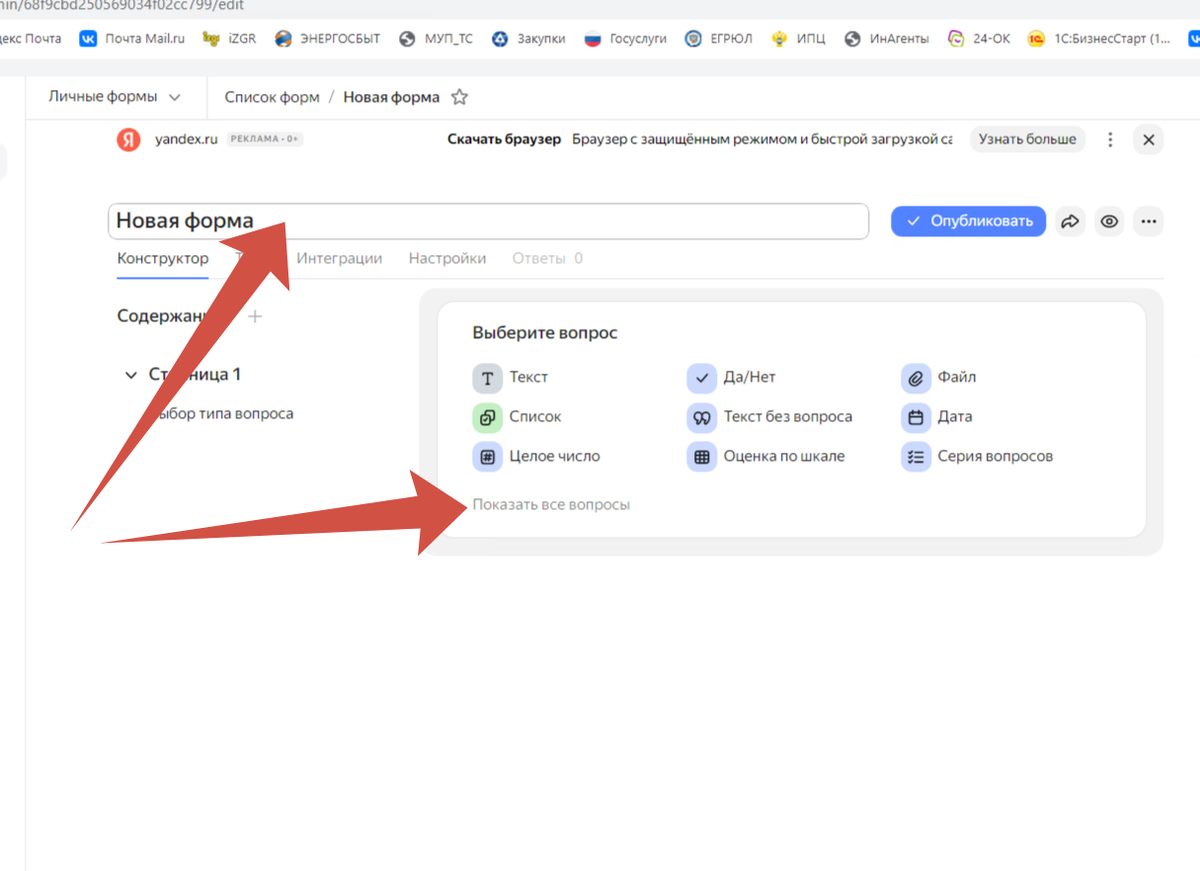Open the ЕГРЮЛ bookmark

tap(718, 39)
